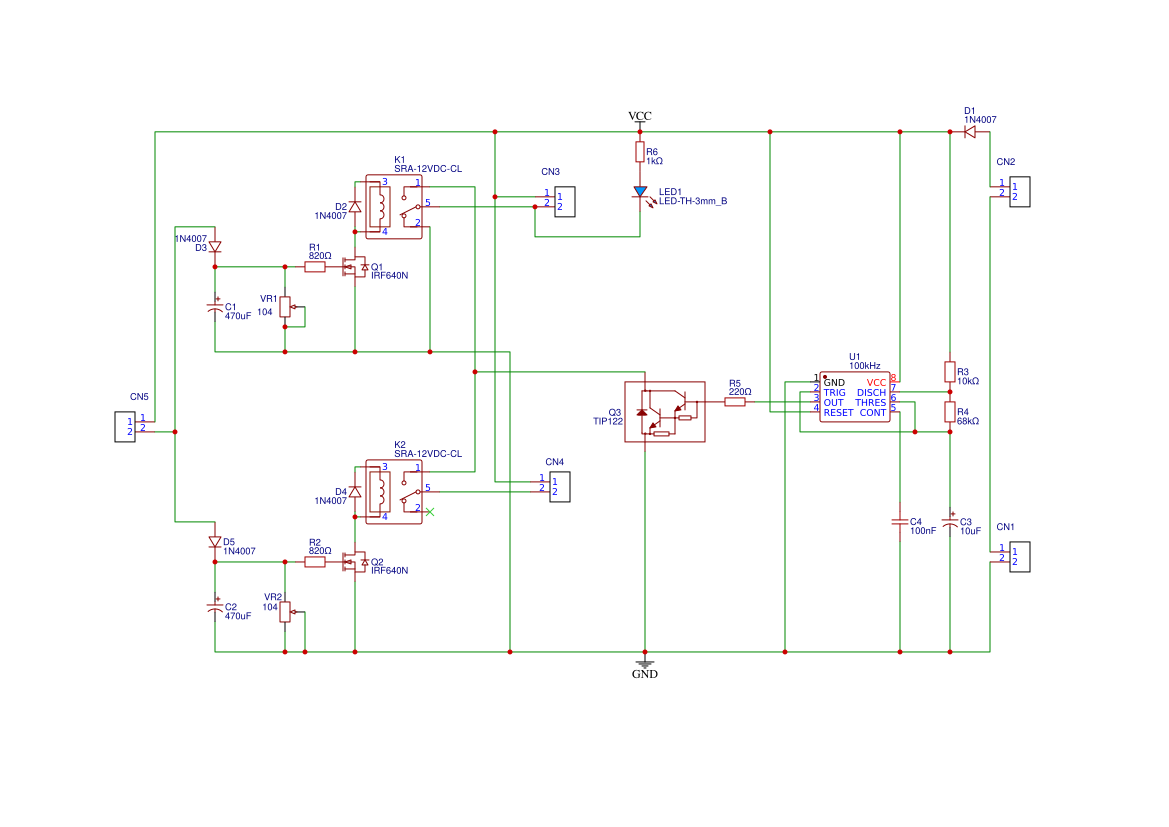Click the R6 resistor symbol

coord(640,152)
